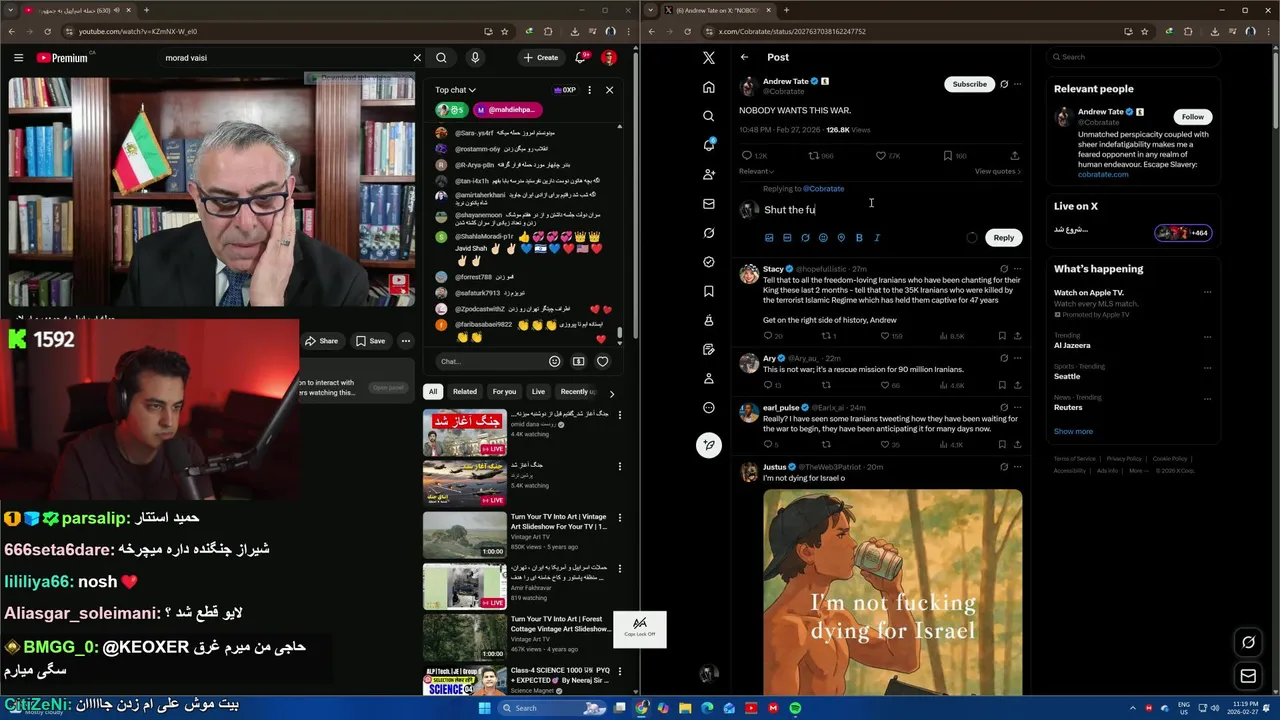This screenshot has height=720, width=1280.
Task: Click the YouTube Premium logo
Action: pos(64,58)
